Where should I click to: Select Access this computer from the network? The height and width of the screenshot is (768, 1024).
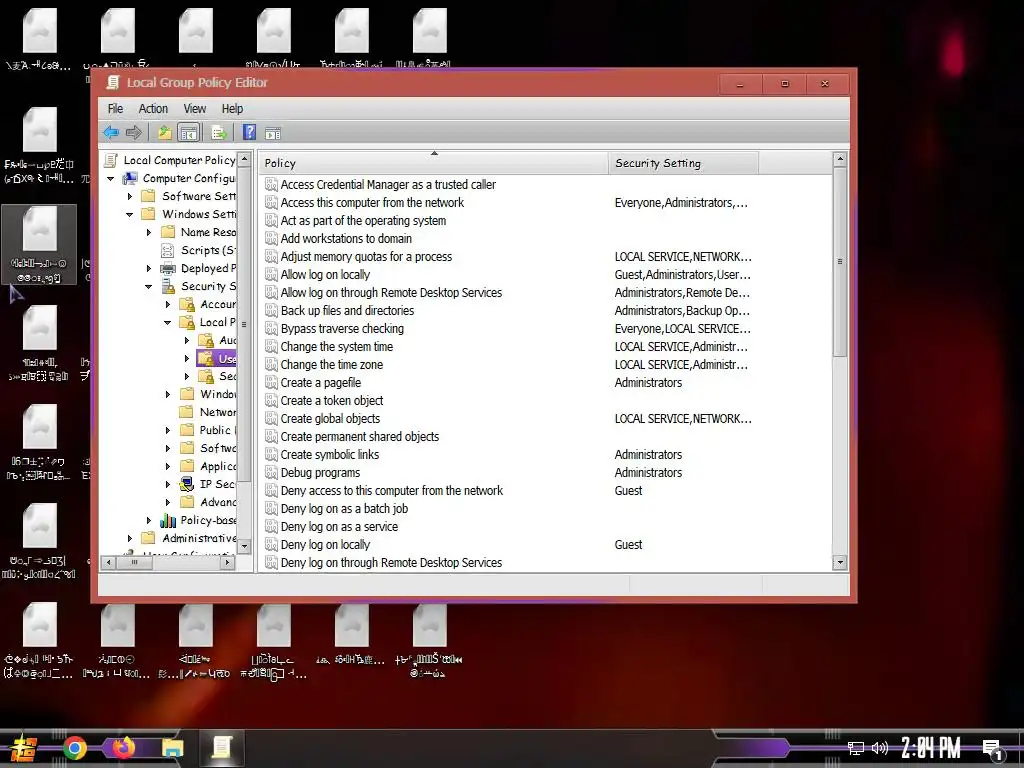pos(372,202)
